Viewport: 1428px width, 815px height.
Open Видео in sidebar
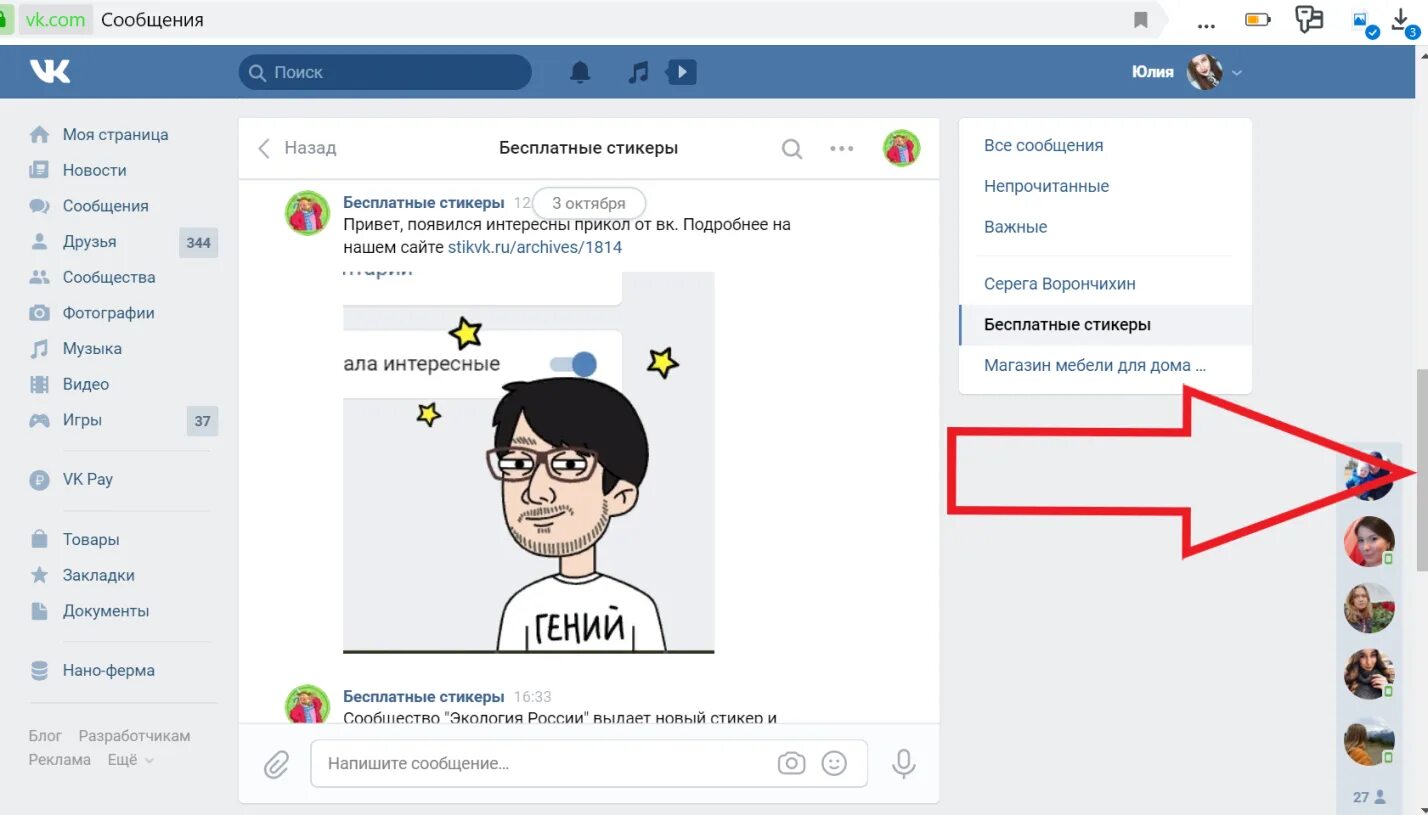pos(85,384)
